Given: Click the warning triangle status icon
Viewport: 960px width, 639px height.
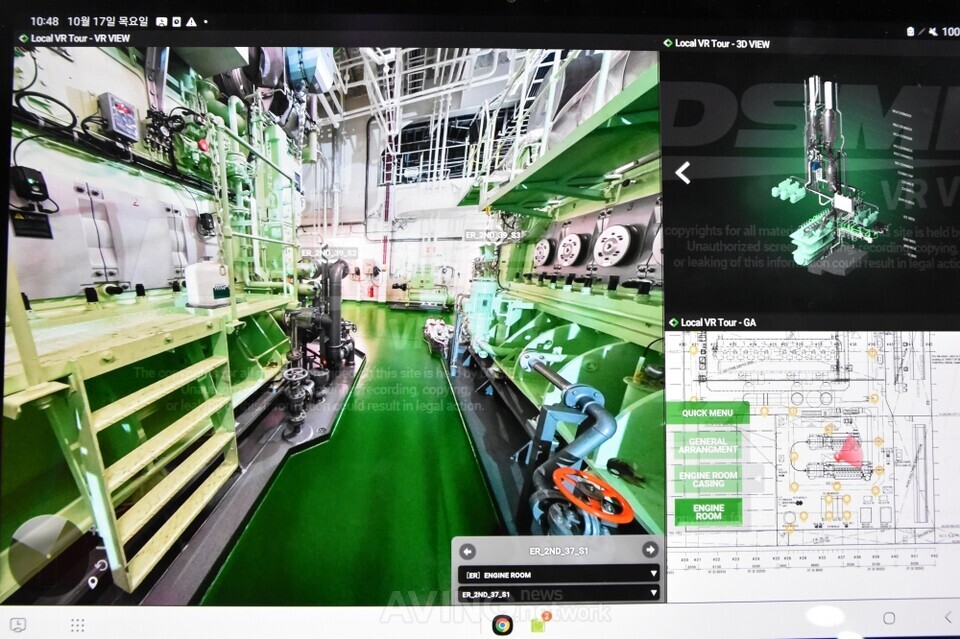Looking at the screenshot, I should coord(191,22).
